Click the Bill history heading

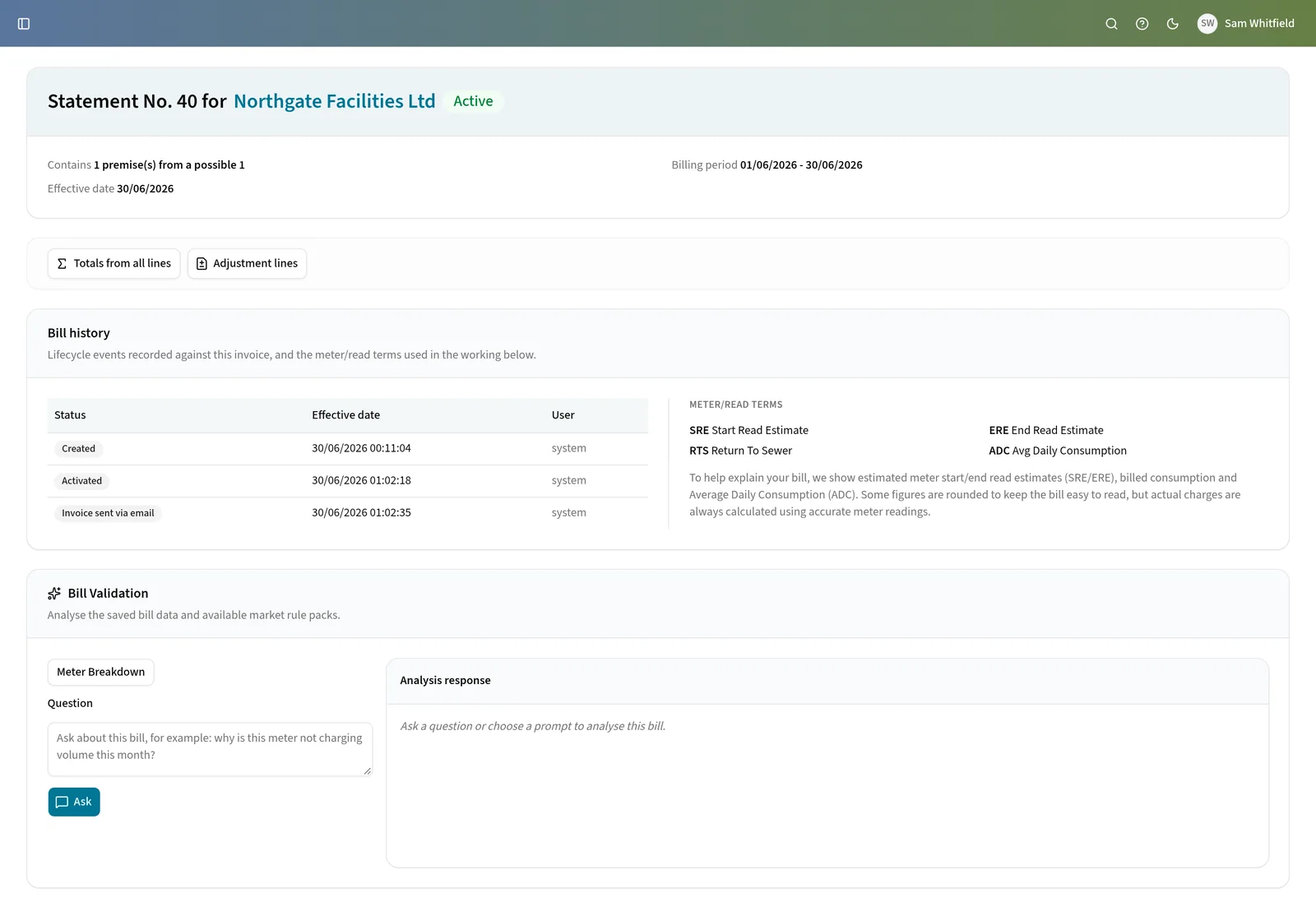click(x=78, y=333)
